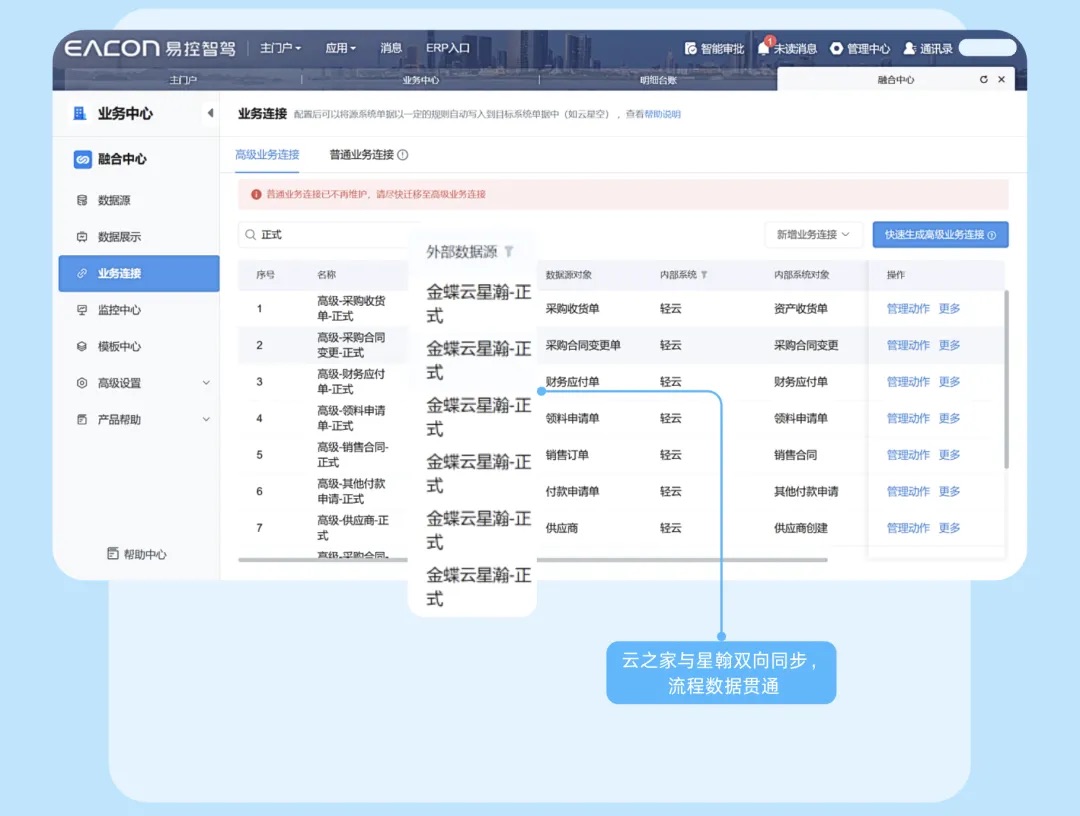This screenshot has width=1080, height=816.
Task: Click the vertical table scrollbar
Action: click(1006, 380)
